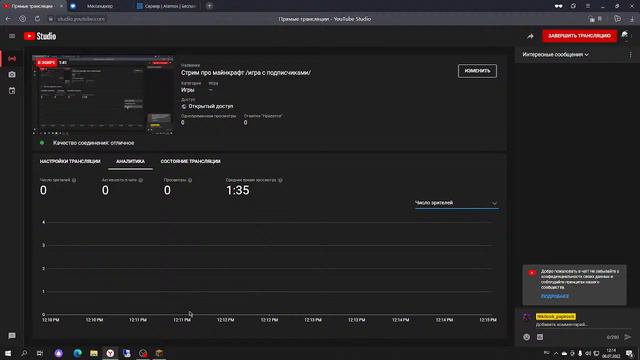Open the account avatar in top right
This screenshot has width=640, height=360.
pos(625,36)
